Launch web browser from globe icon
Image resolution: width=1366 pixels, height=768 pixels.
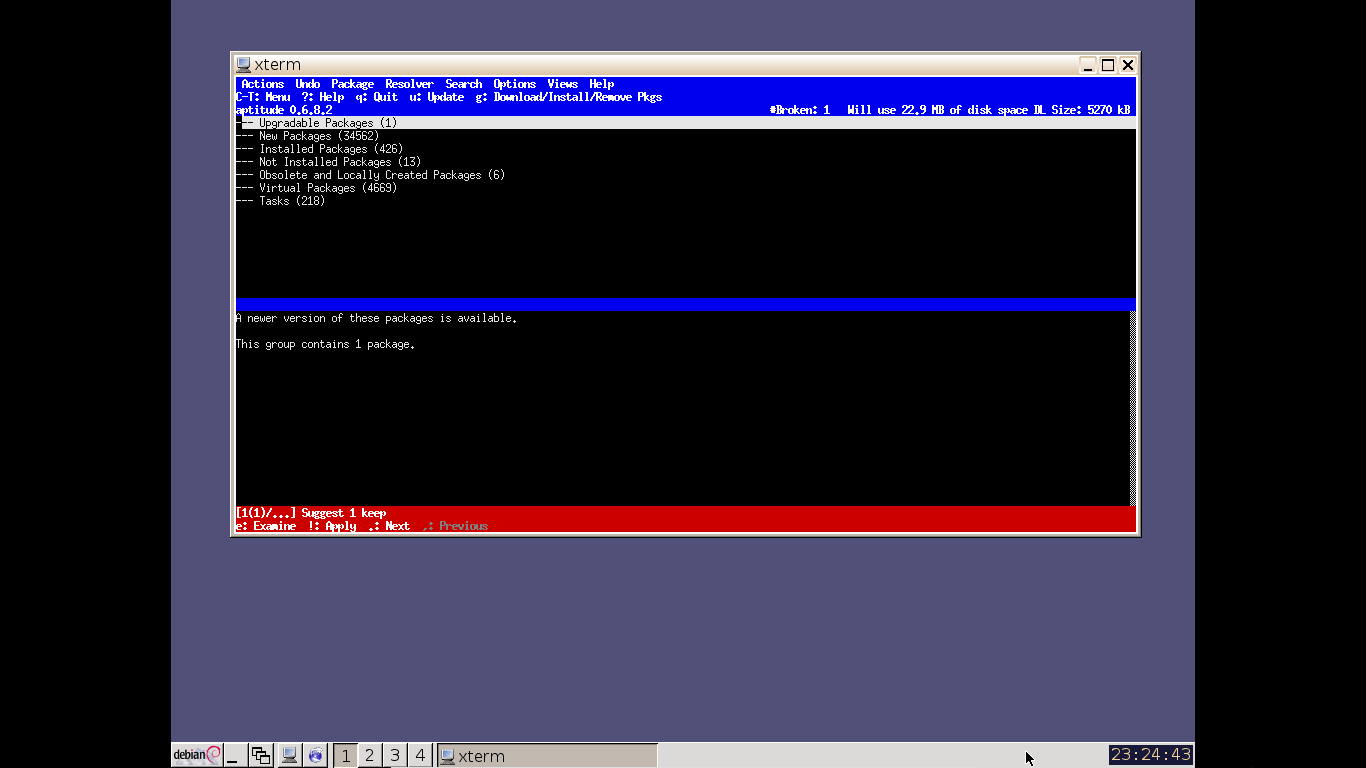[x=316, y=756]
